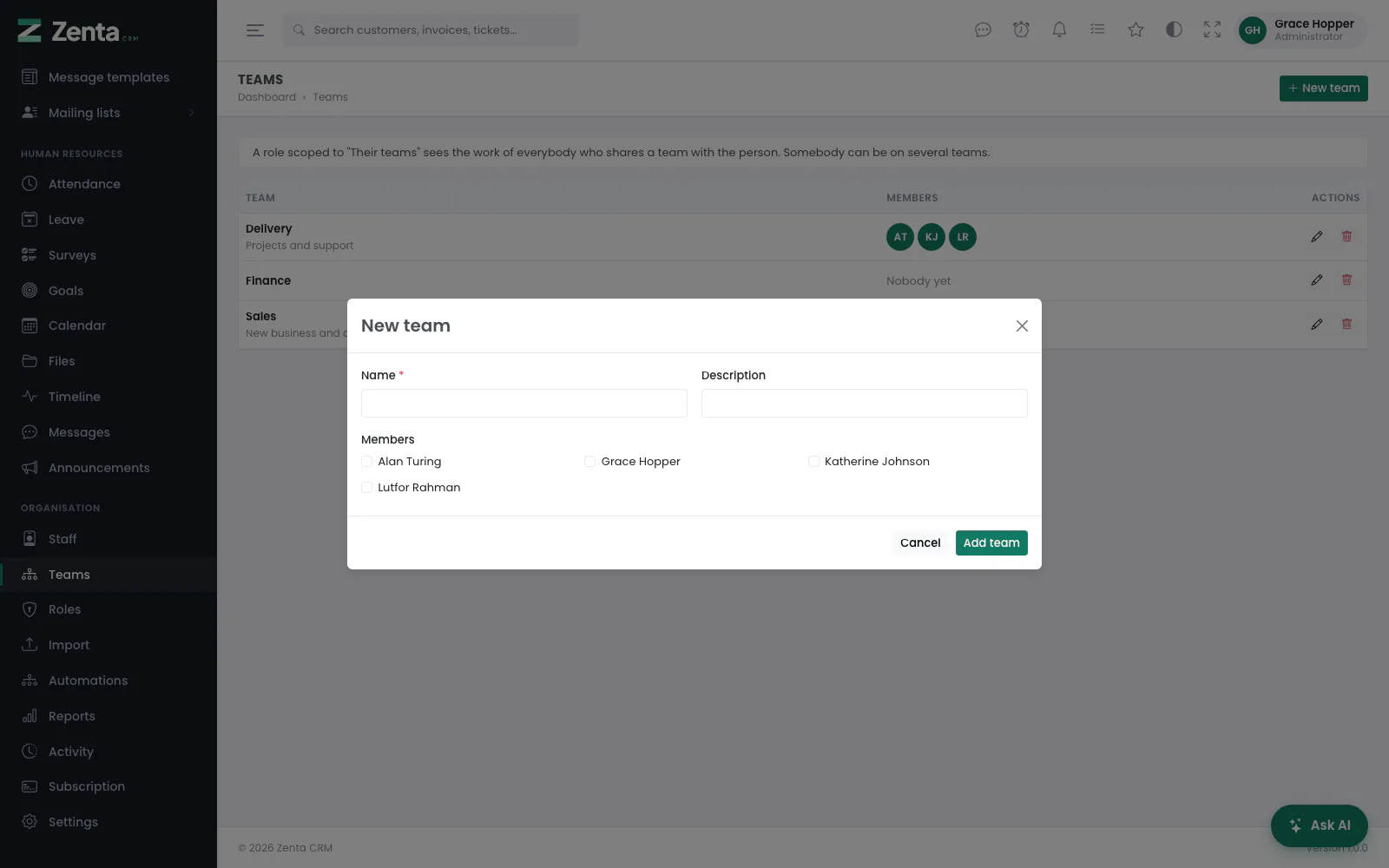Open Staff in the sidebar
This screenshot has width=1389, height=868.
(109, 539)
